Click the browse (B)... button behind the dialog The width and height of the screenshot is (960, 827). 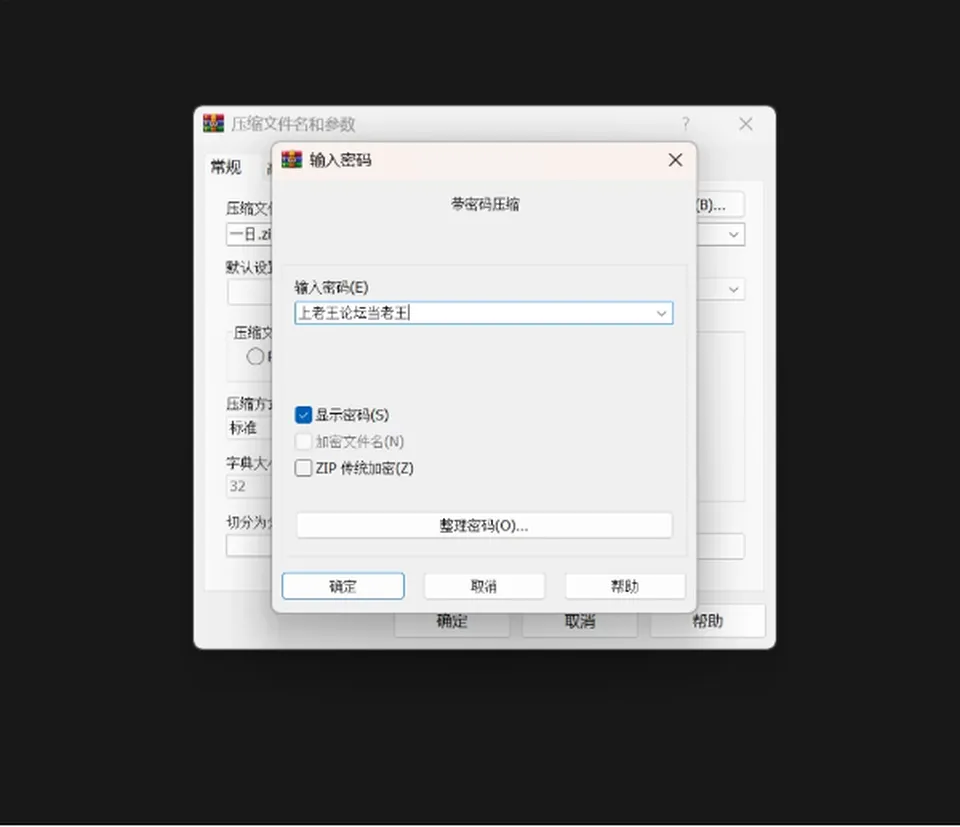coord(721,205)
